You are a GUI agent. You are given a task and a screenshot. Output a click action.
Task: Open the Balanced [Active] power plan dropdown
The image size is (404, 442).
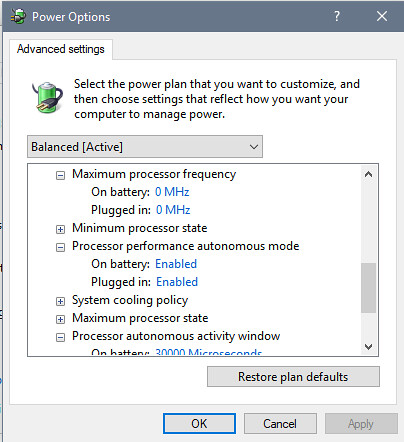[145, 147]
